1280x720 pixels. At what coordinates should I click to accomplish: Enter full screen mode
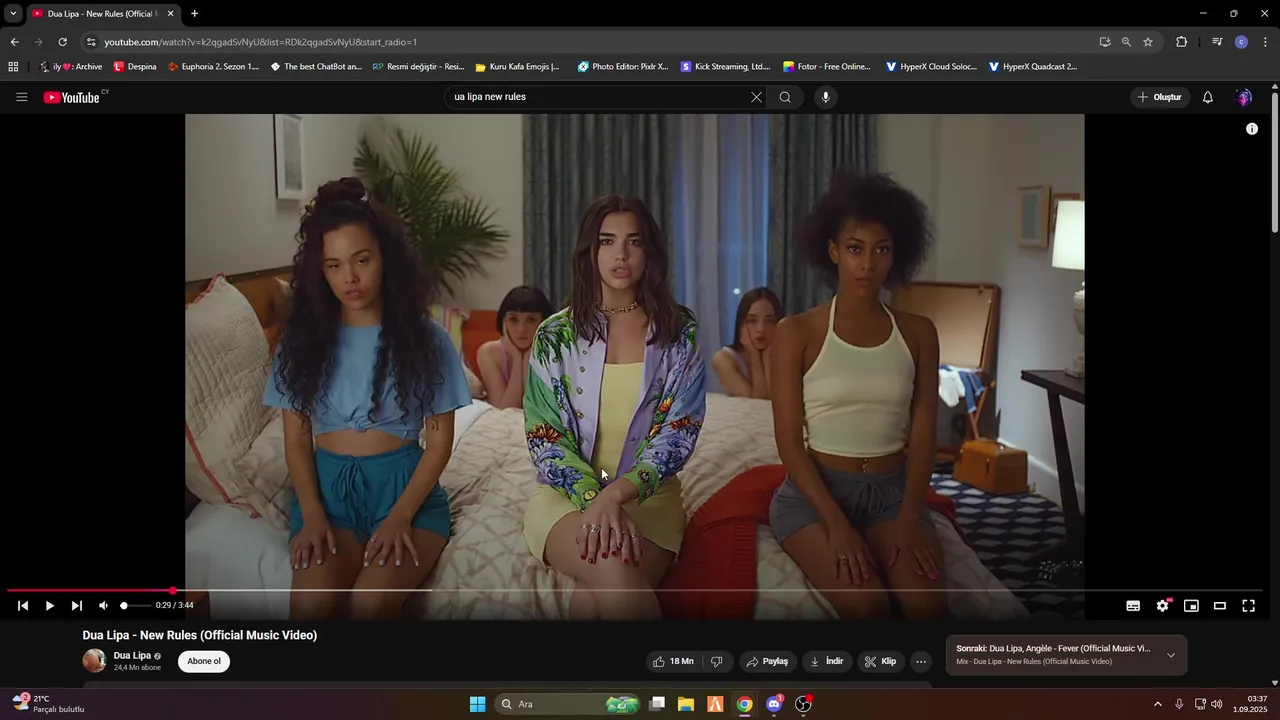[1248, 605]
